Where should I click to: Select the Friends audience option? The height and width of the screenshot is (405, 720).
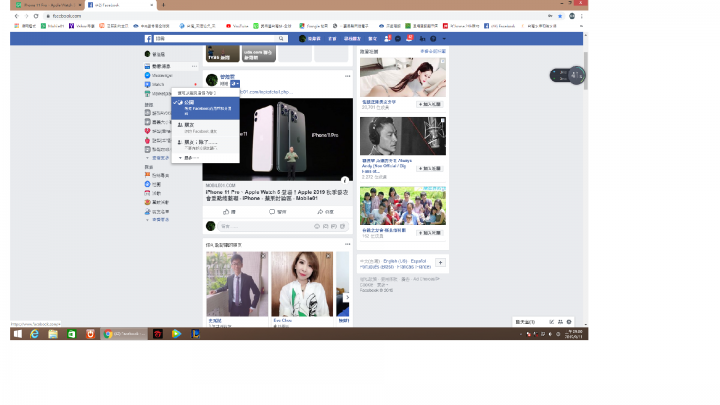pyautogui.click(x=205, y=128)
